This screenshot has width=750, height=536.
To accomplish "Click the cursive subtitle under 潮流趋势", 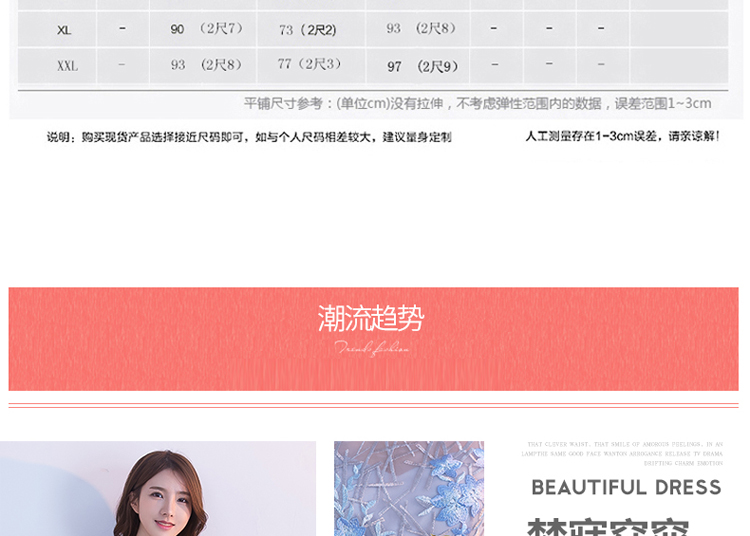I will tap(371, 348).
